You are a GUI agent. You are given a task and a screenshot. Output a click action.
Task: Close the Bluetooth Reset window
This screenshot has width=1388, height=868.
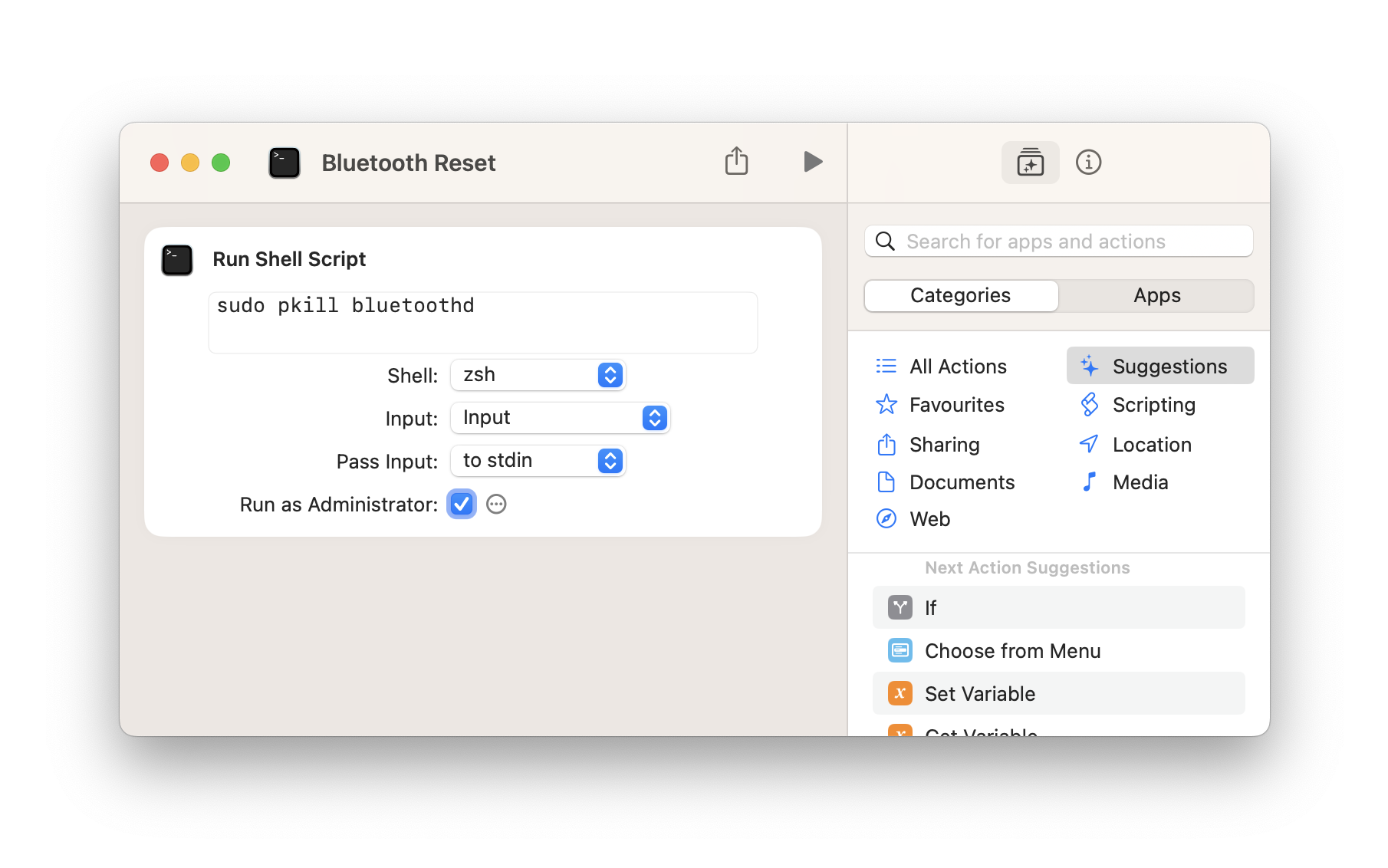click(x=160, y=163)
